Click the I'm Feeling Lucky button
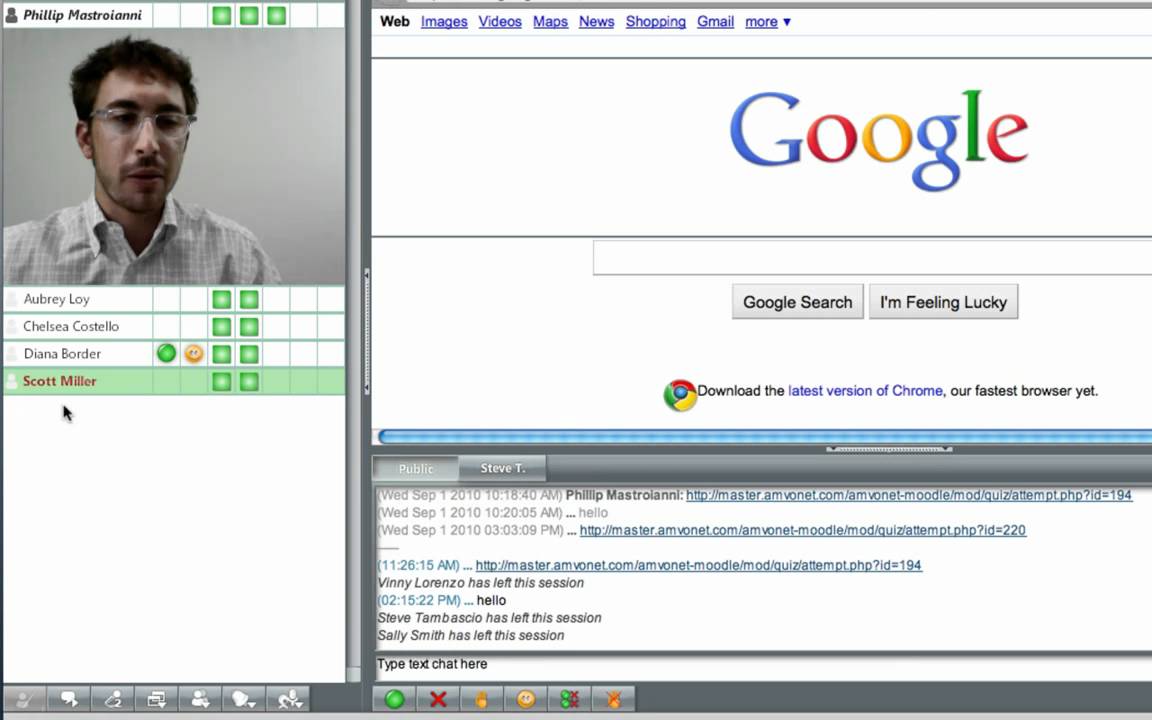1152x720 pixels. tap(943, 302)
